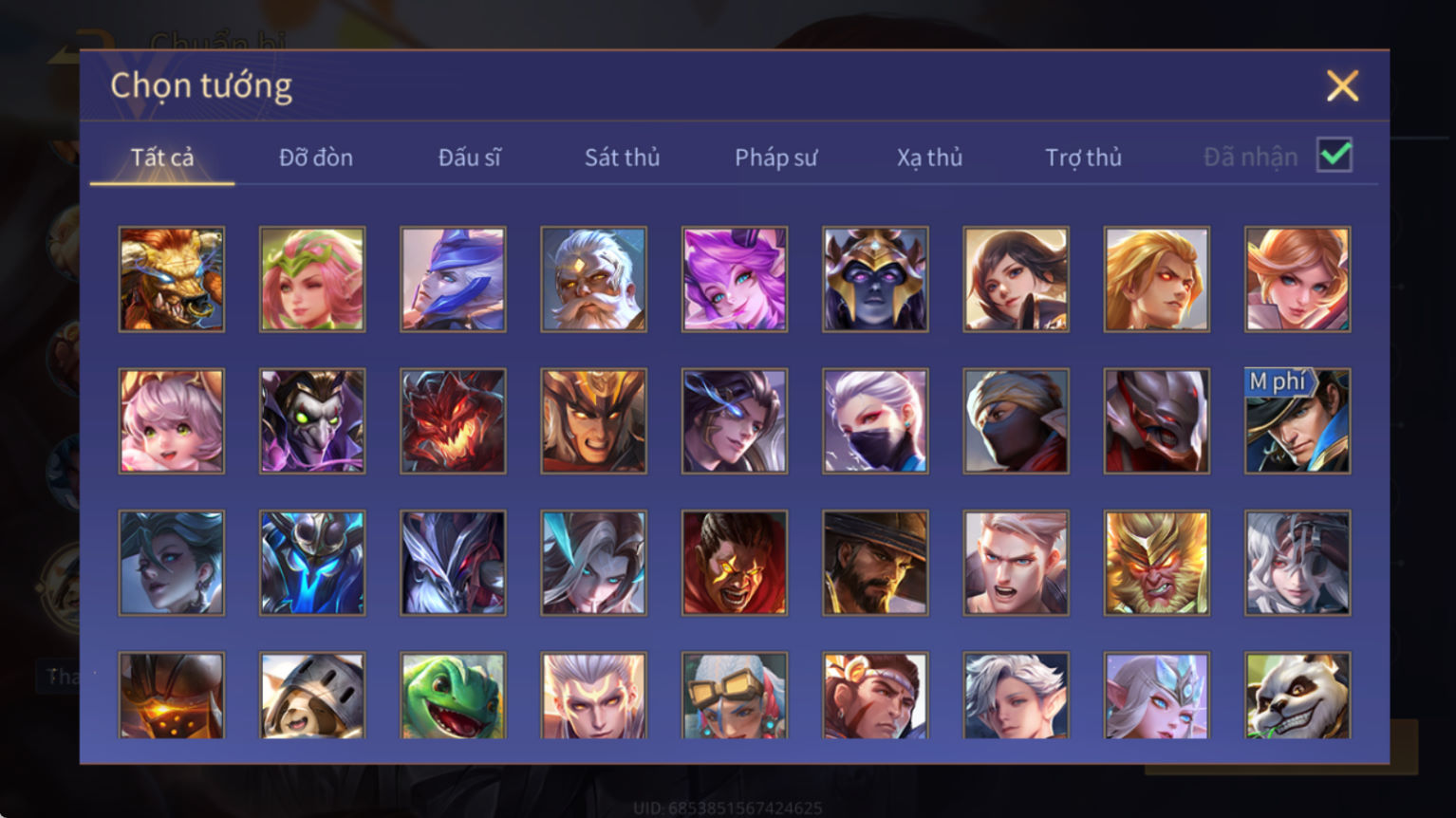
Task: Choose the masked white-haired ninja hero
Action: pos(875,421)
